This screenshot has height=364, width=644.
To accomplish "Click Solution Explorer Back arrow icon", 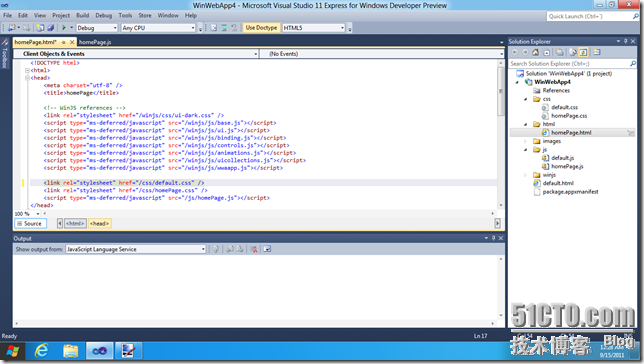I will click(515, 52).
